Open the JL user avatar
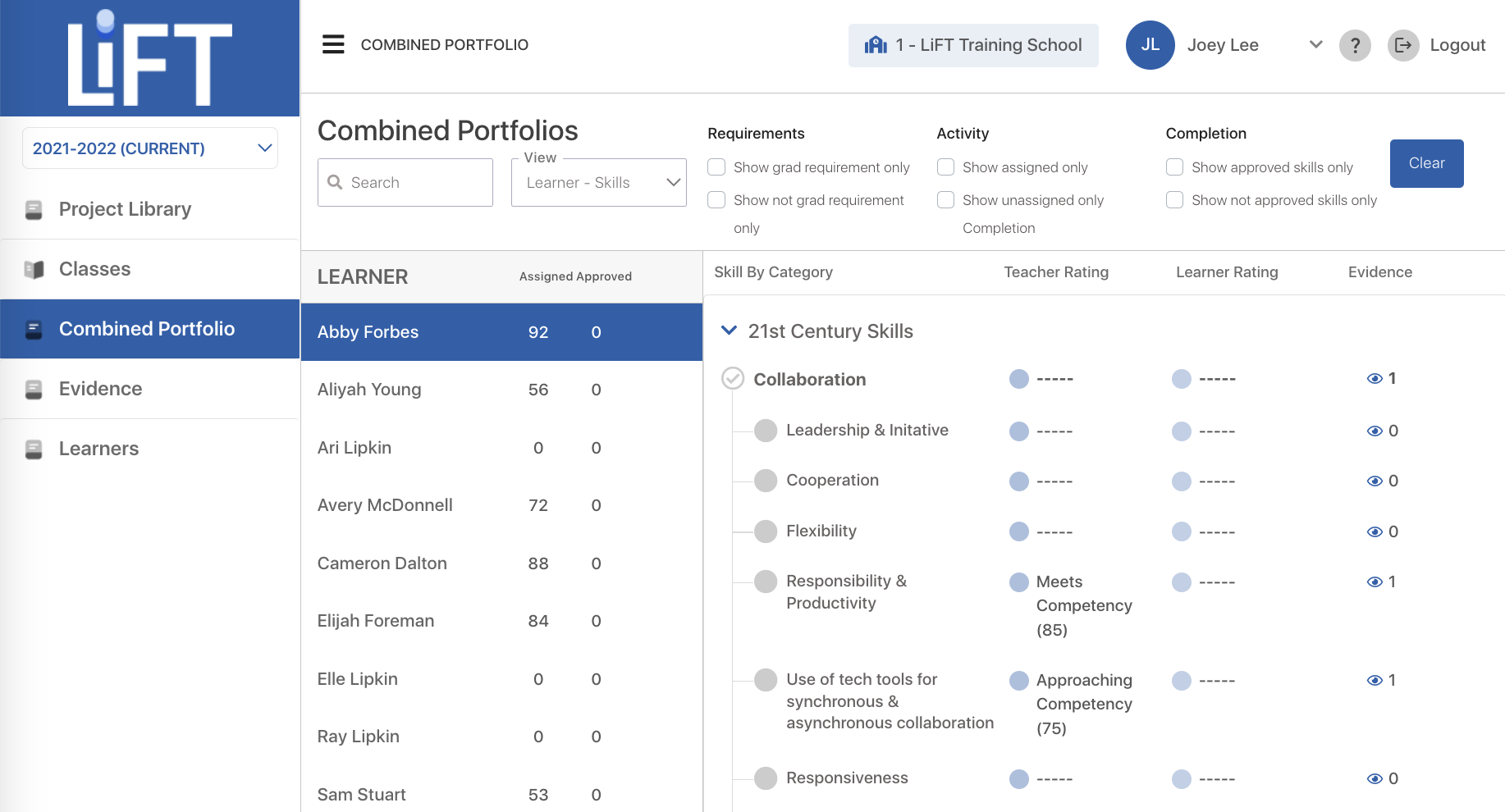The image size is (1505, 812). (x=1150, y=45)
